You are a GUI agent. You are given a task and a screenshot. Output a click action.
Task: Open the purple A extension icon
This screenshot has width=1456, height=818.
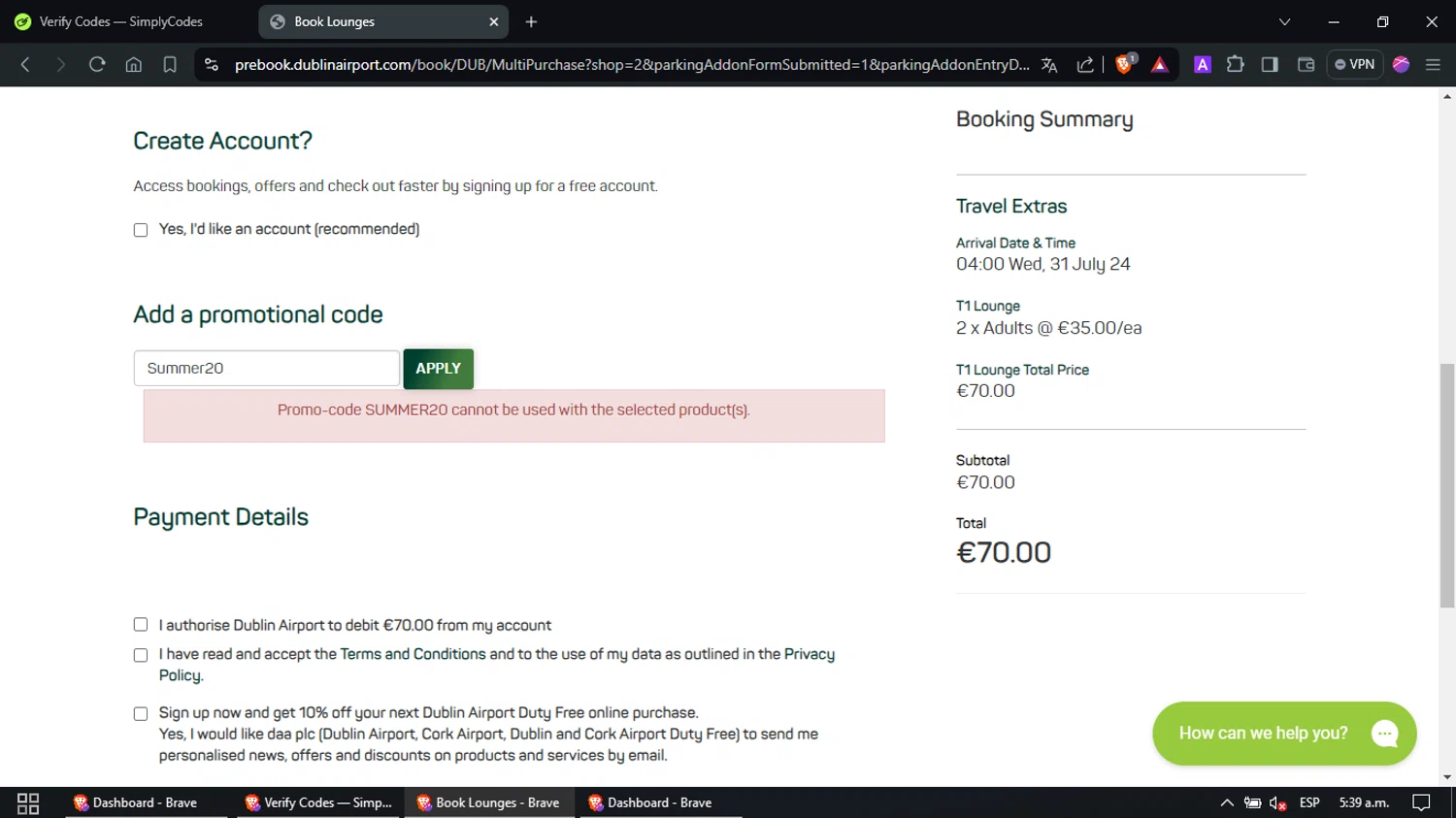click(x=1203, y=65)
